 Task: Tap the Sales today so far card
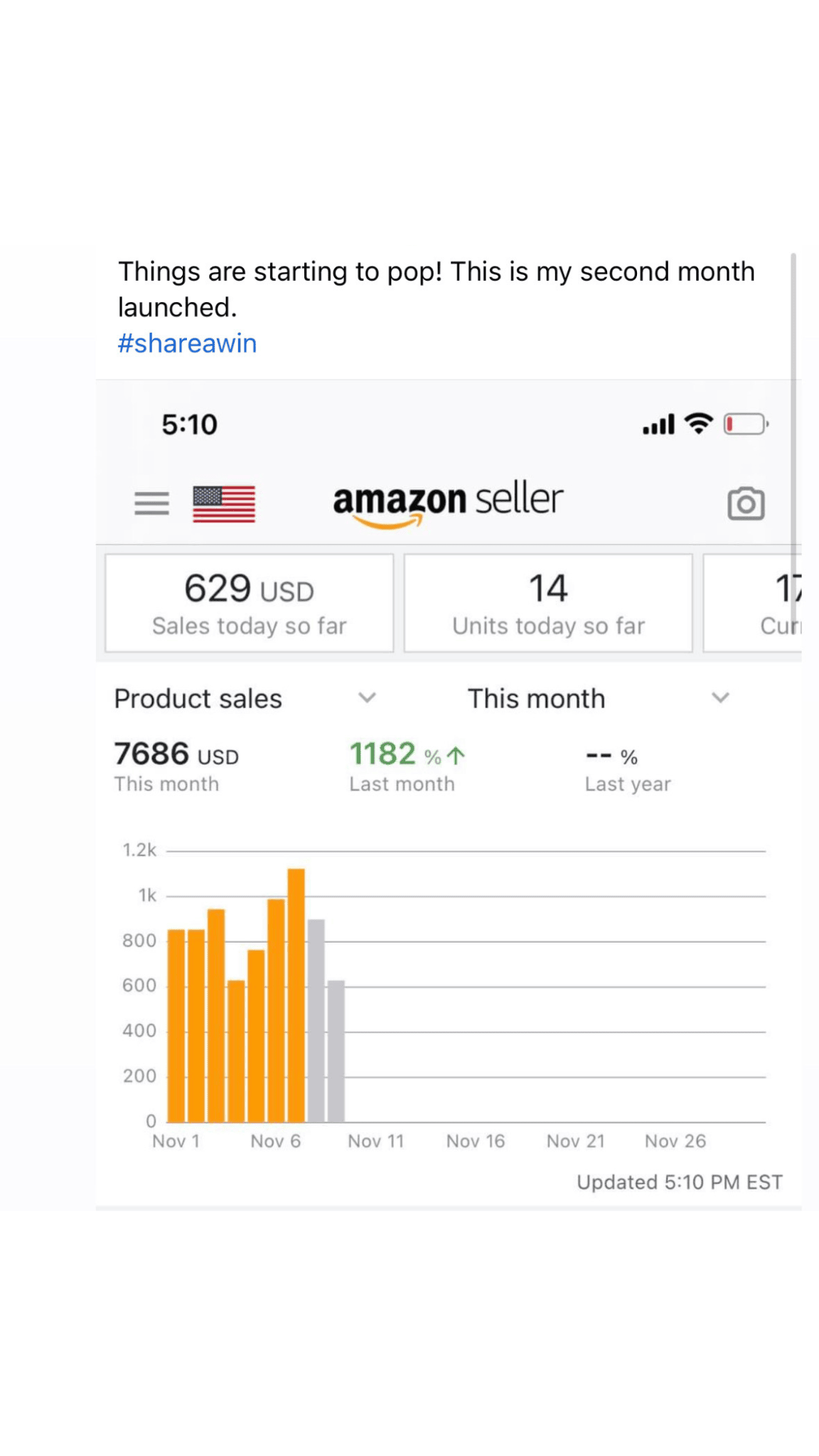tap(249, 603)
